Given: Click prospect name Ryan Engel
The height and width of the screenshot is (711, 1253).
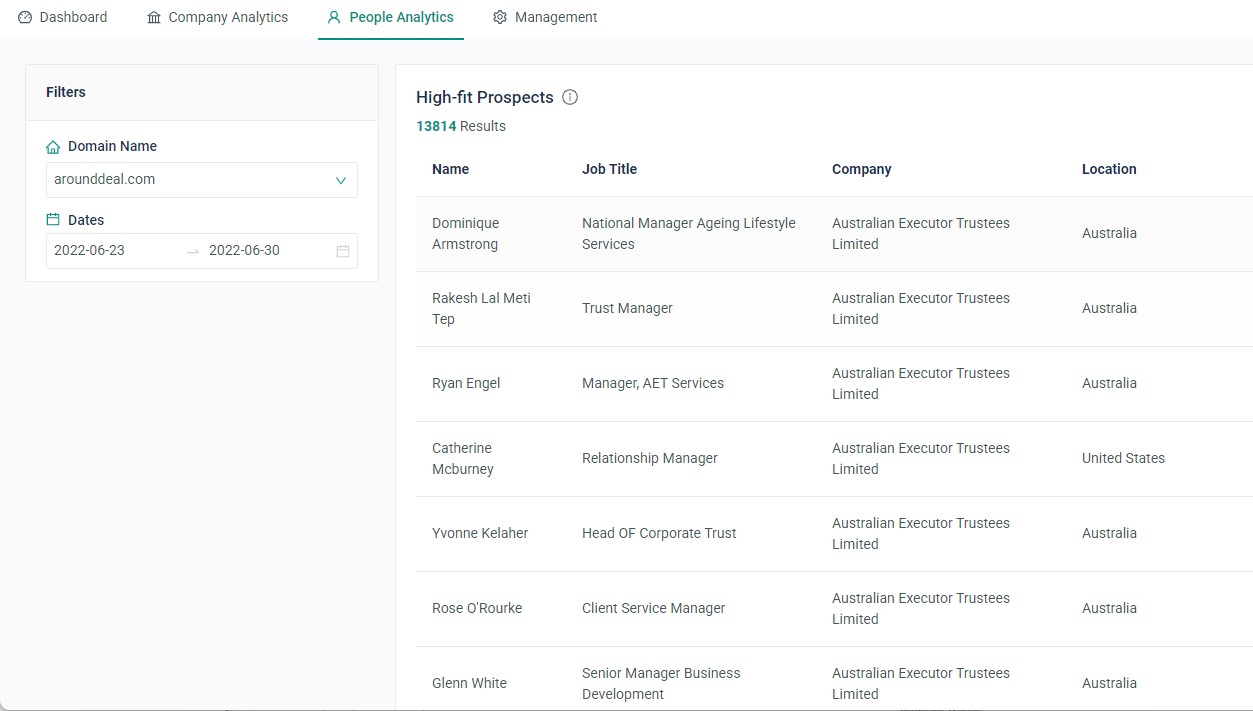Looking at the screenshot, I should pyautogui.click(x=466, y=383).
